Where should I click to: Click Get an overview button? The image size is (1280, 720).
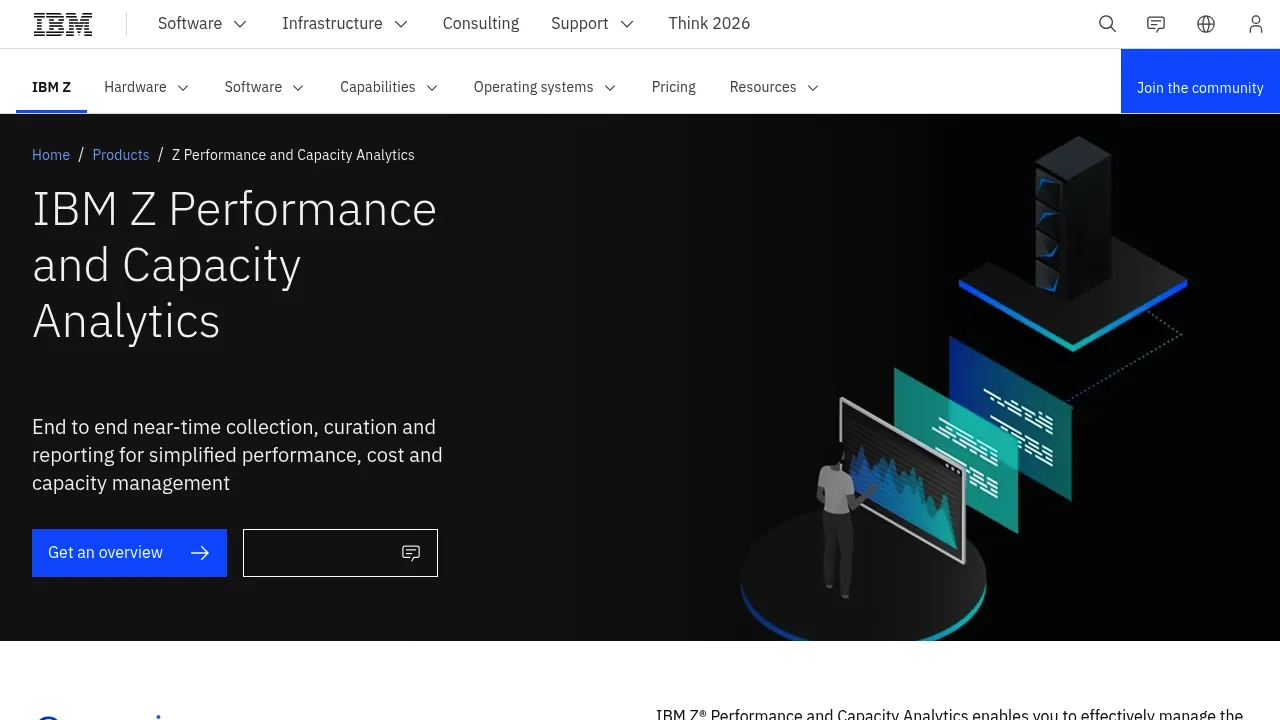(x=129, y=553)
